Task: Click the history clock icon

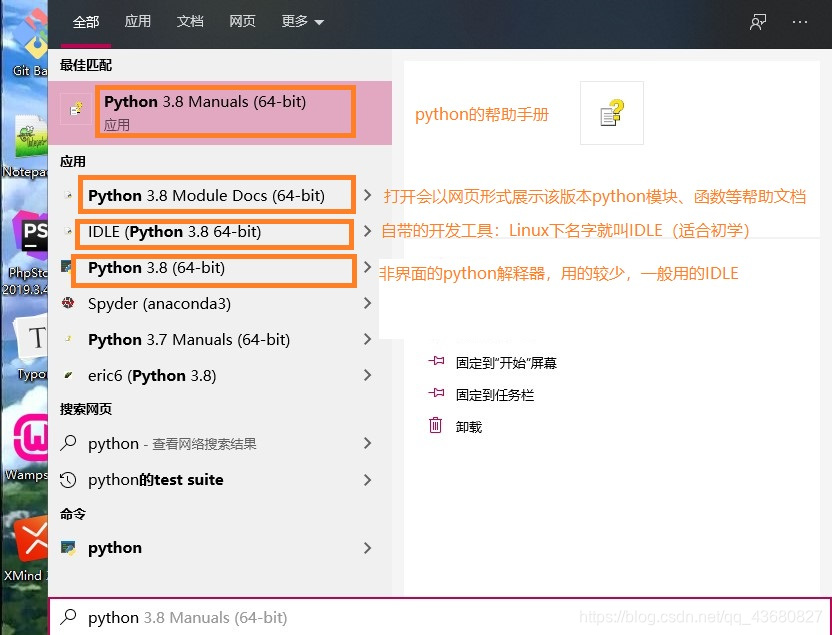Action: (68, 480)
